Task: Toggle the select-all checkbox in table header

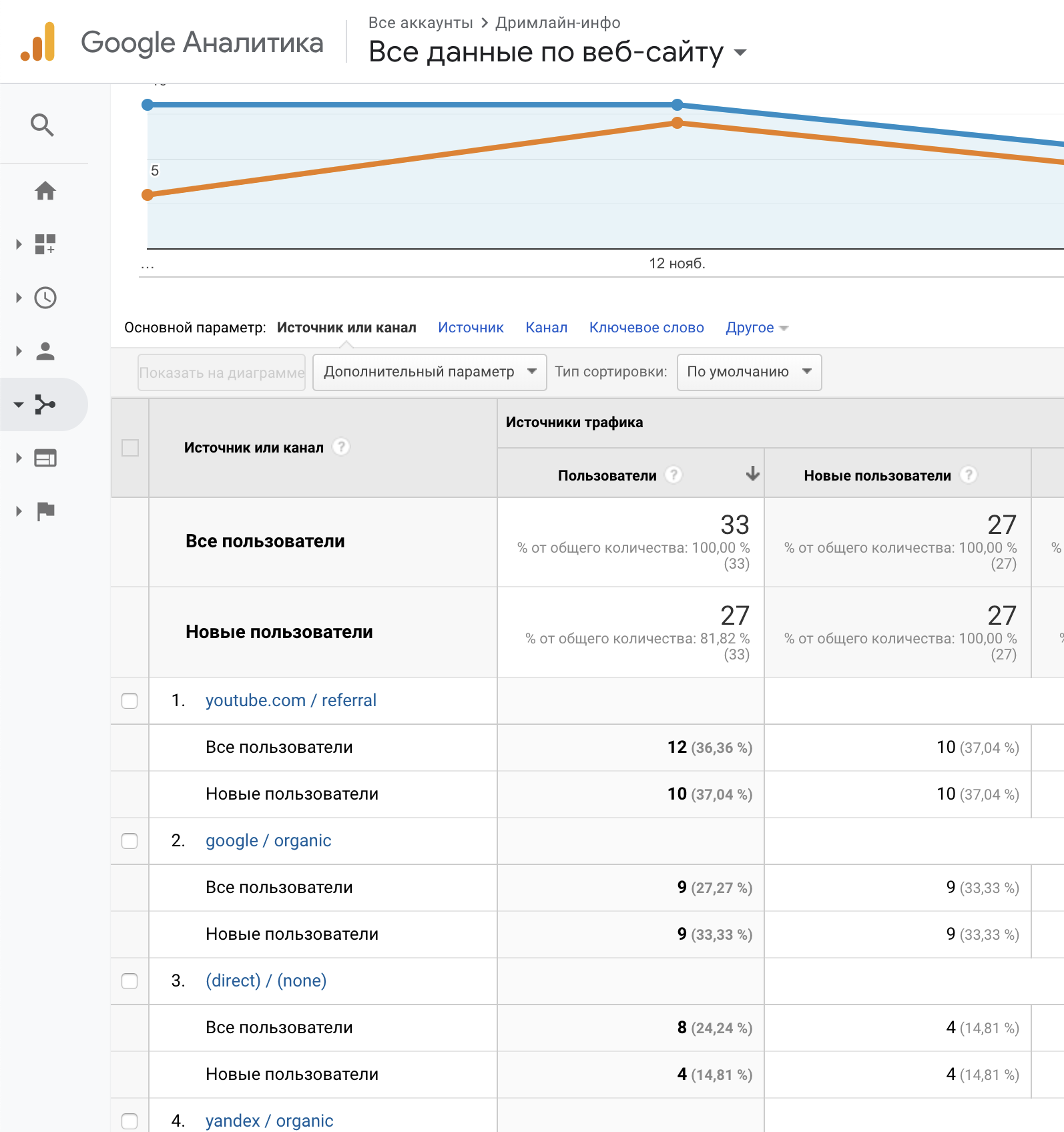Action: click(x=130, y=448)
